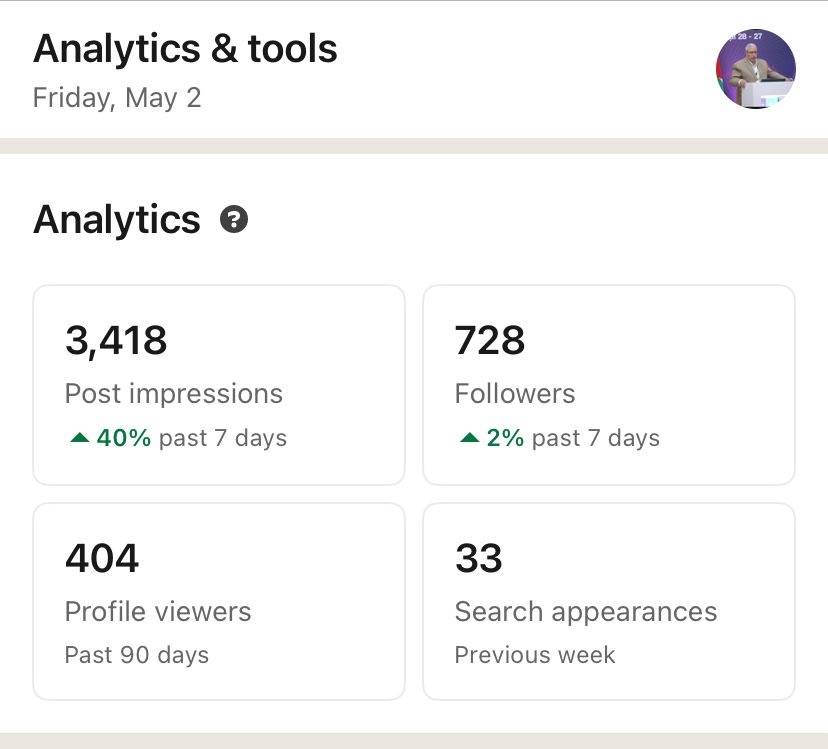Click the 2% follower growth figure

point(506,438)
